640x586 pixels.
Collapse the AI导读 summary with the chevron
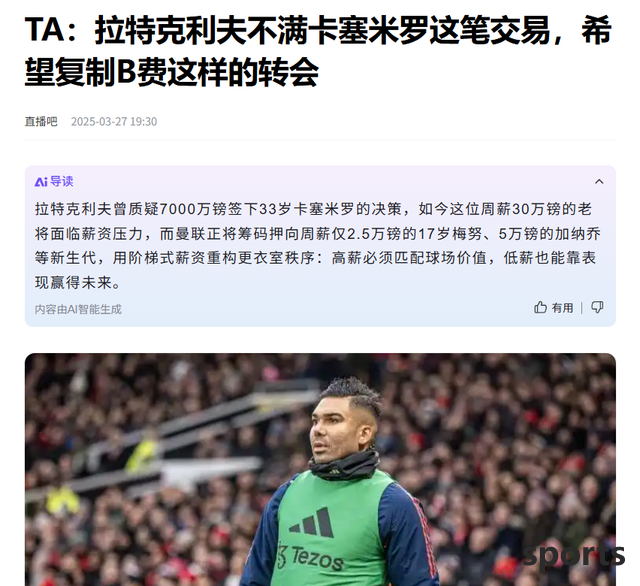pyautogui.click(x=599, y=182)
